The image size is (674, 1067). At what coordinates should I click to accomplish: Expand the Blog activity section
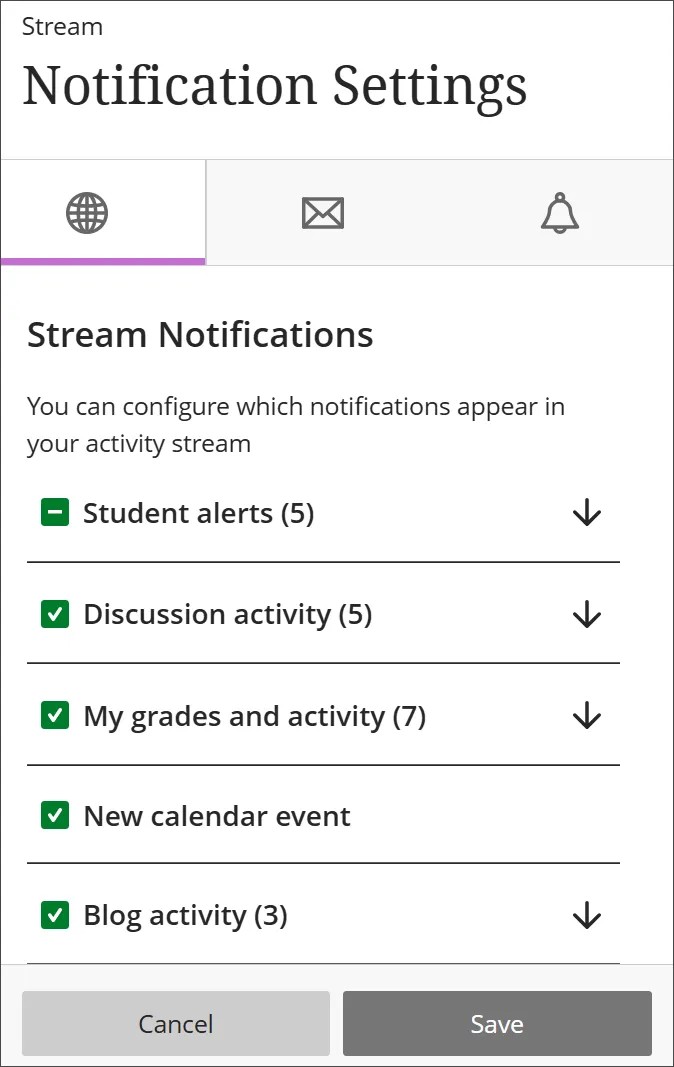(586, 916)
